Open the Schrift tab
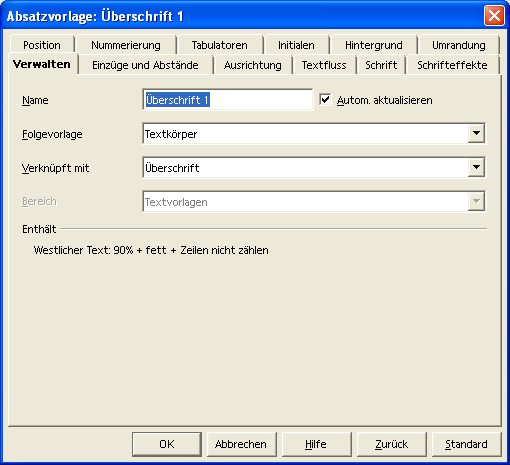Viewport: 510px width, 465px height. coord(381,65)
